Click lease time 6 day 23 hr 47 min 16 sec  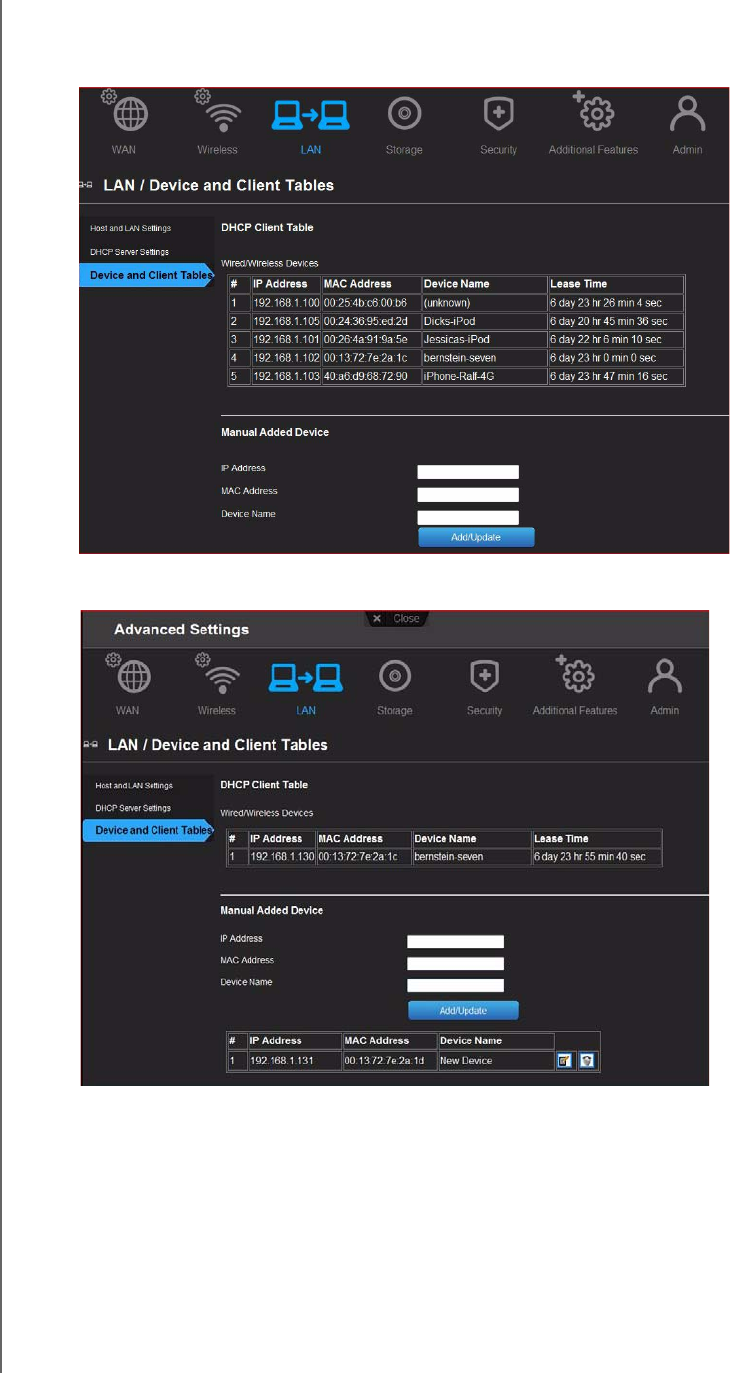coord(616,376)
